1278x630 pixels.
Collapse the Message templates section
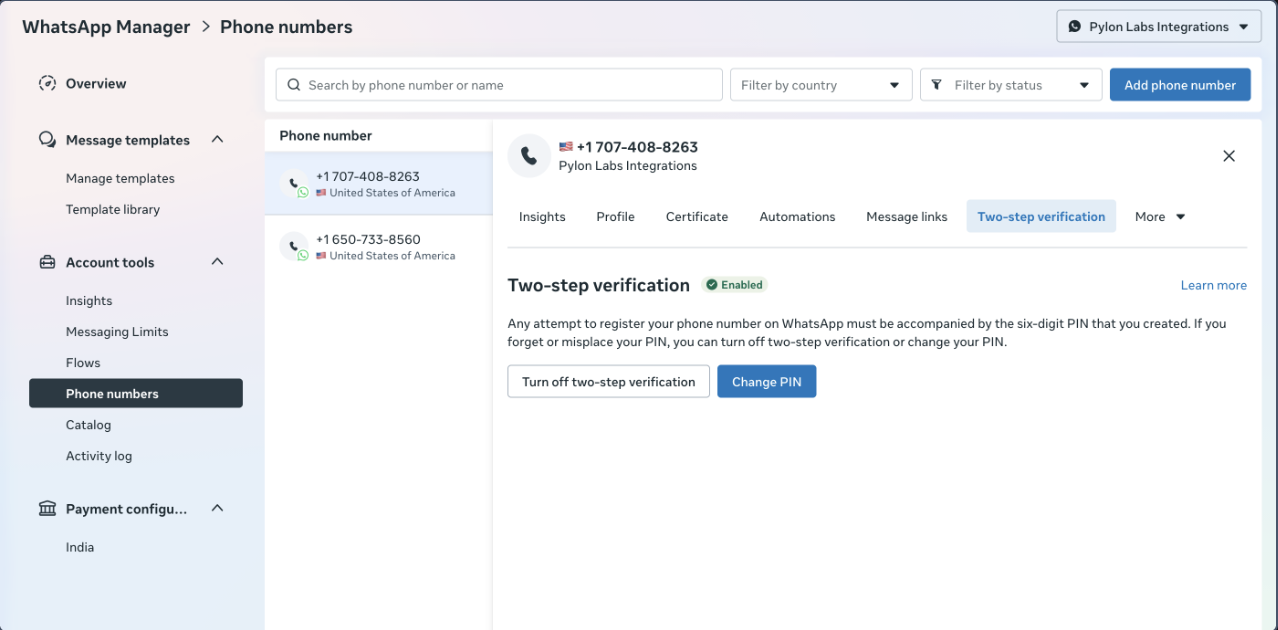[x=218, y=140]
